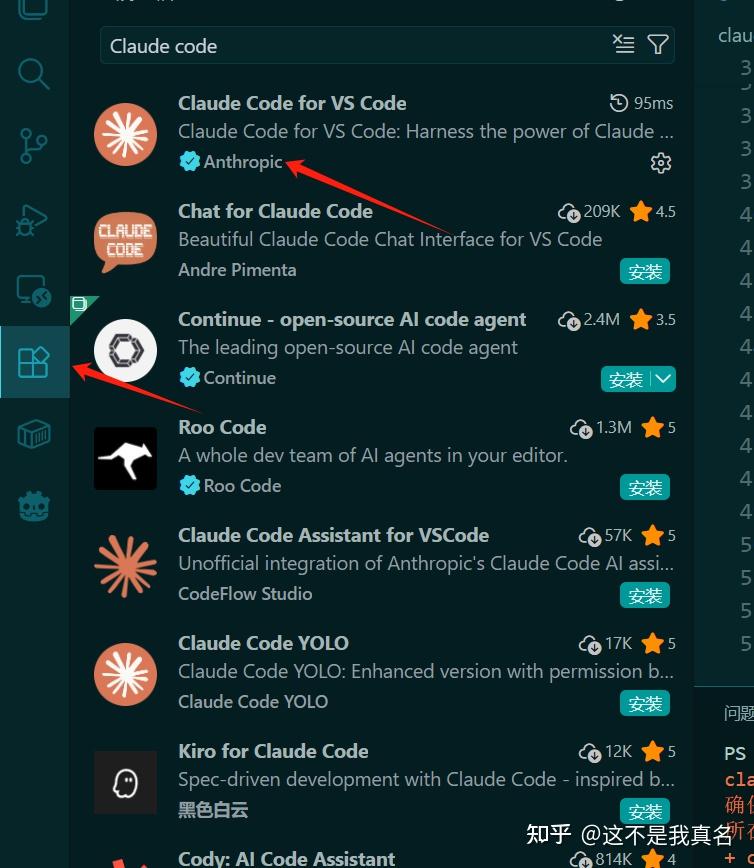754x868 pixels.
Task: Open the Containers view in activity bar
Action: tap(34, 433)
